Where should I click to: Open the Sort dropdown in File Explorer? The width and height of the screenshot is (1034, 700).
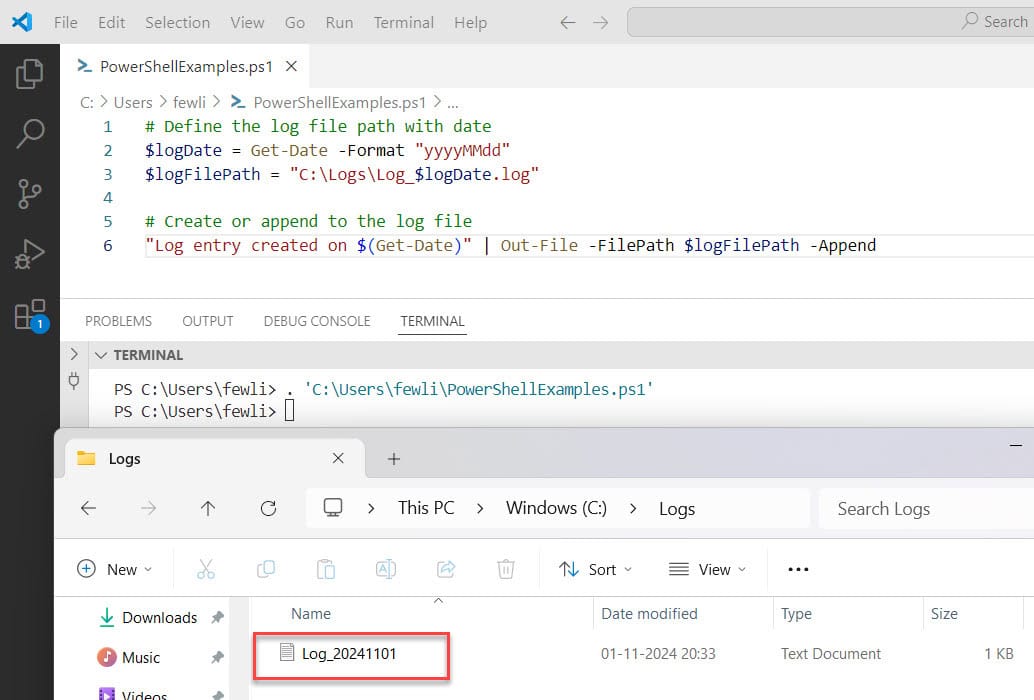[x=595, y=568]
